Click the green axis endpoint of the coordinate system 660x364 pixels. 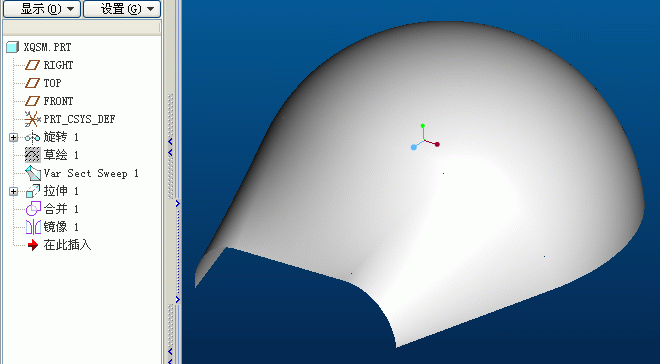point(423,126)
